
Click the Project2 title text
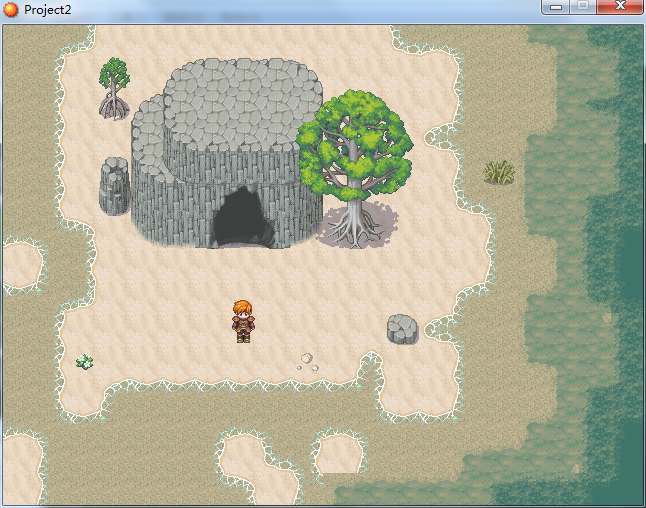47,9
